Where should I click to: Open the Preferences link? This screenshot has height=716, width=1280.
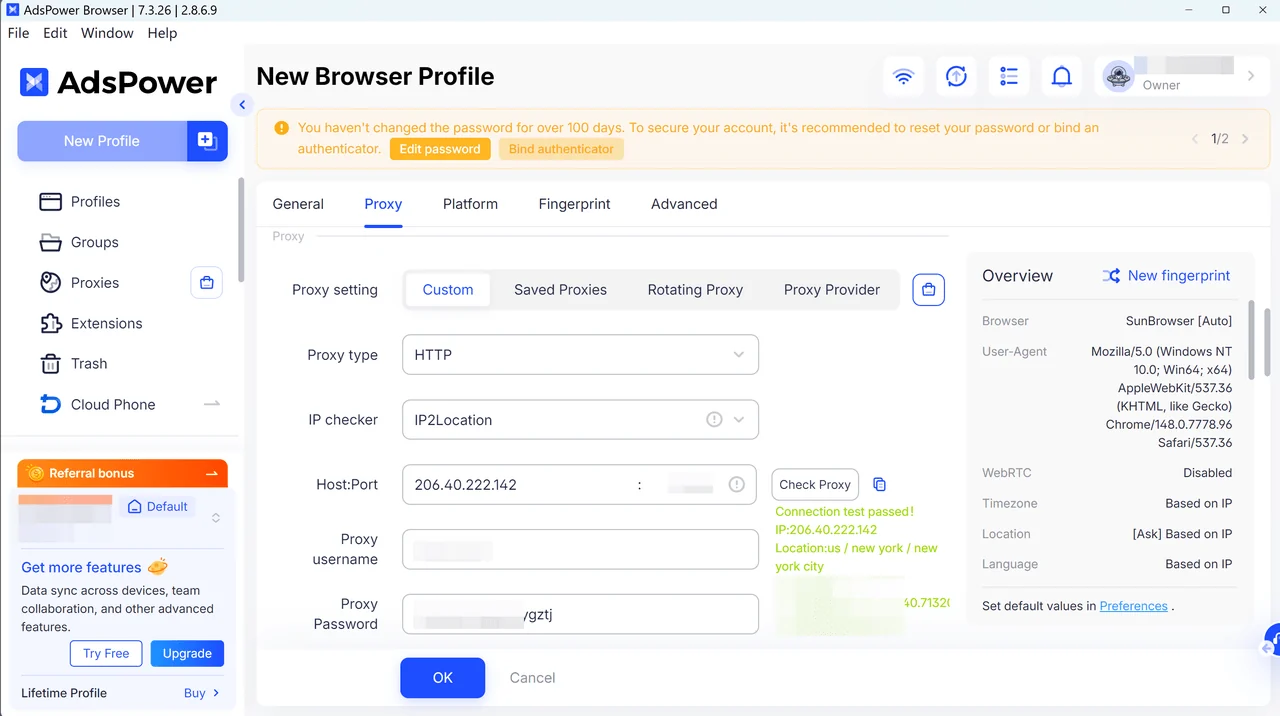click(x=1133, y=606)
